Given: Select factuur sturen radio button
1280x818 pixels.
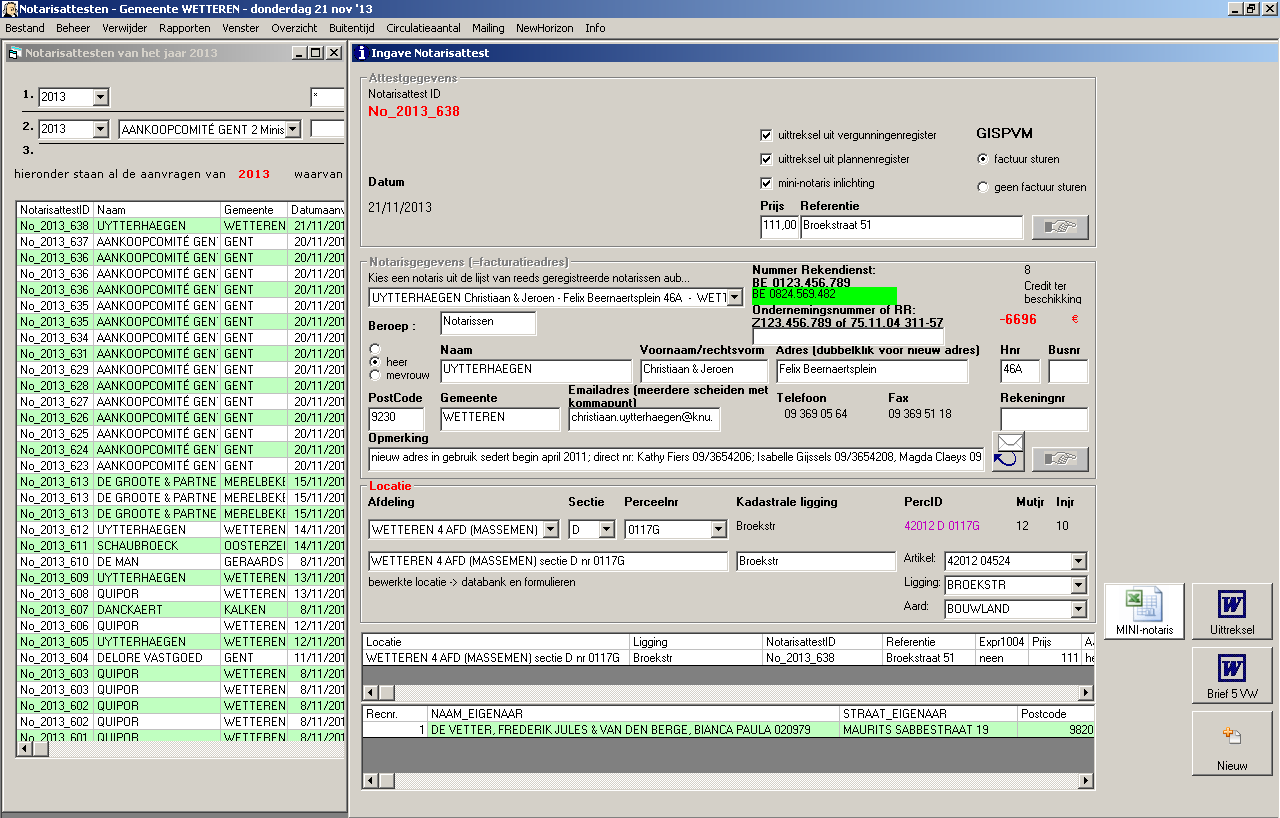Looking at the screenshot, I should [x=983, y=159].
